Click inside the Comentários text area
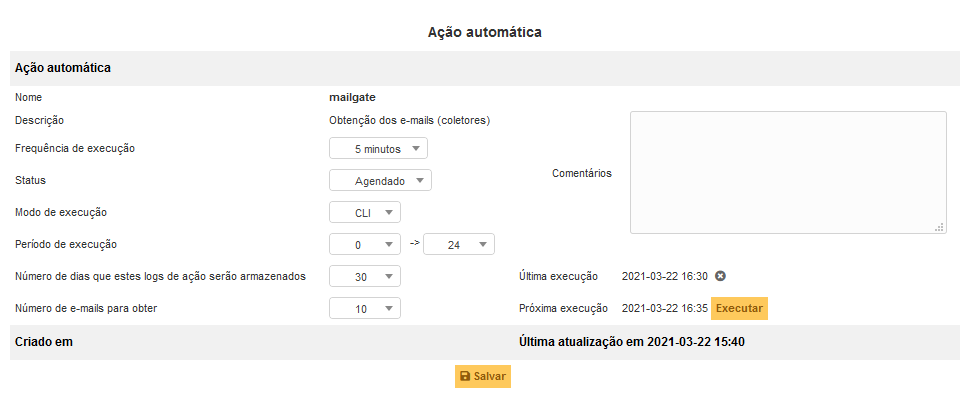Screen dimensions: 975x411 (x=787, y=172)
